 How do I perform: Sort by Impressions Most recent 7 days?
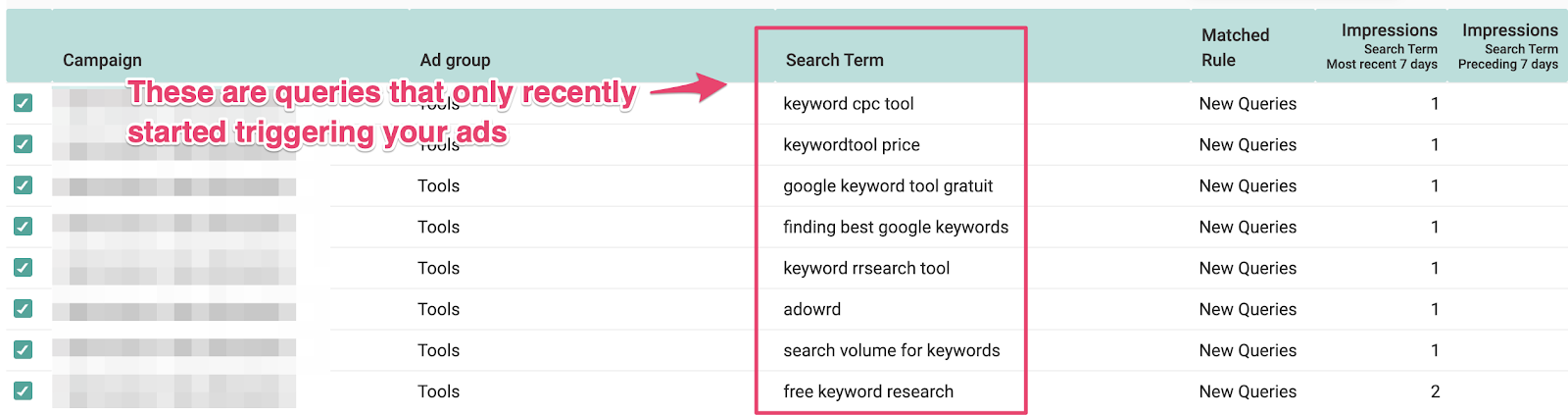1383,46
